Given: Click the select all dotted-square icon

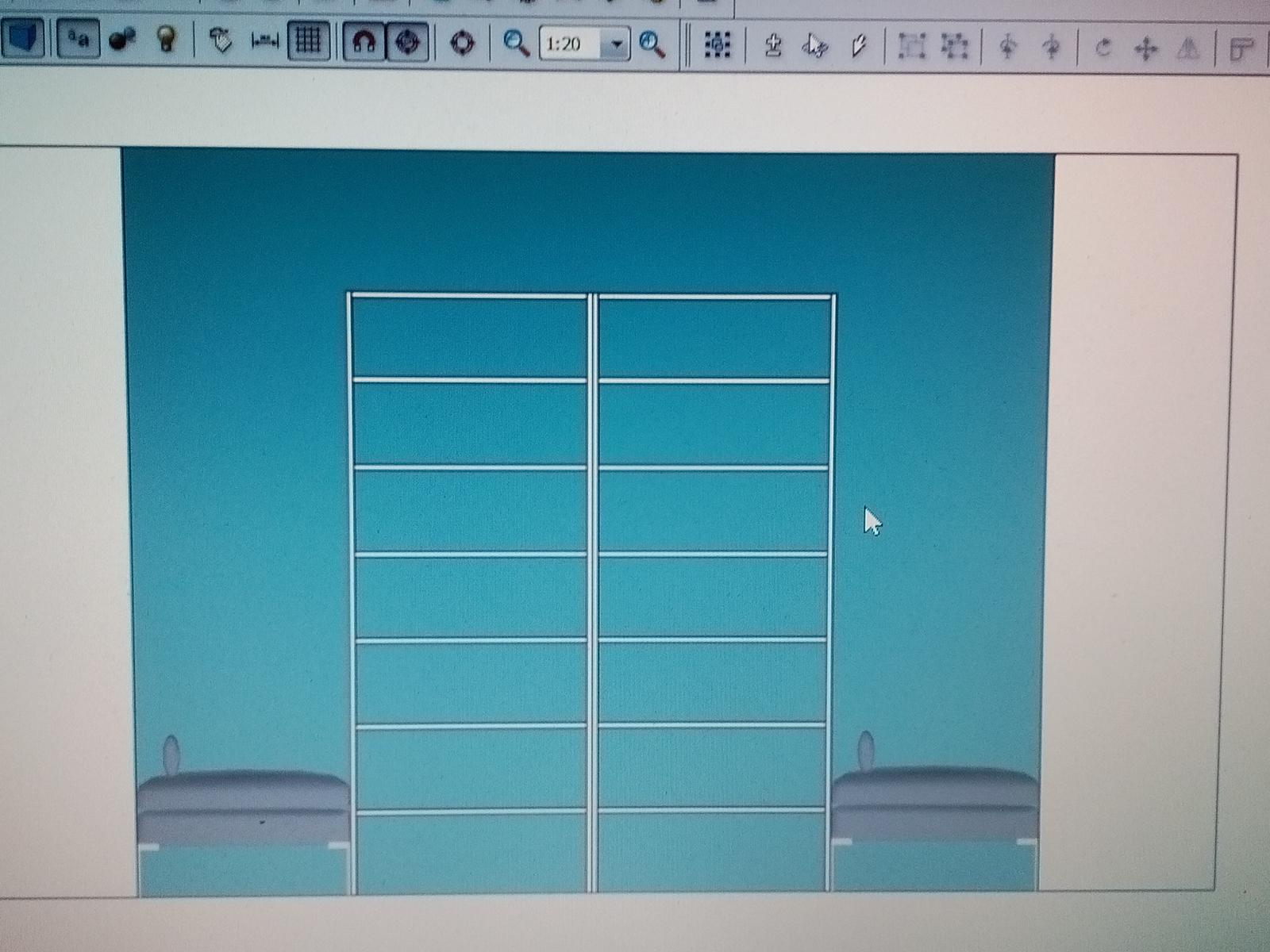Looking at the screenshot, I should (718, 46).
